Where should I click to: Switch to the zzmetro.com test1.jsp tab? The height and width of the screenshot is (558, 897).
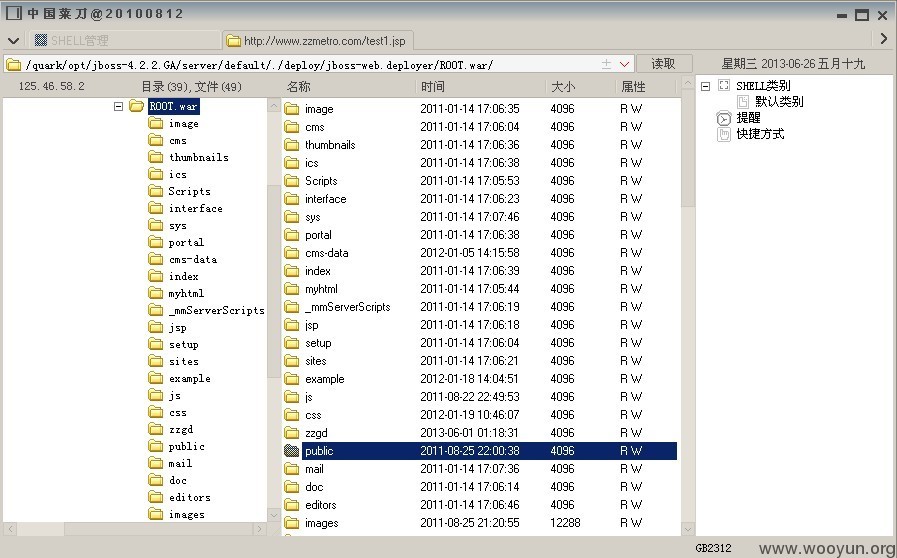point(317,41)
